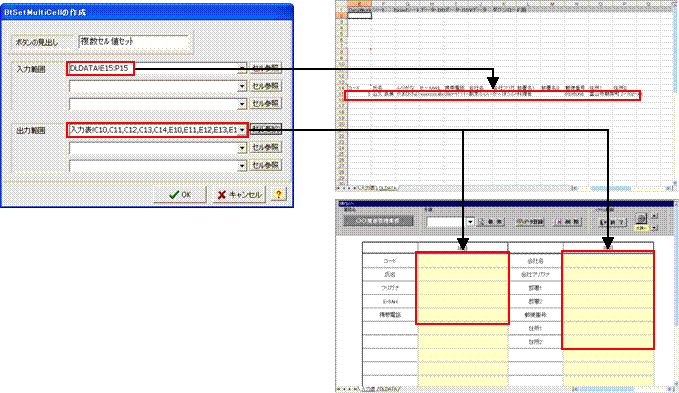Open the search combo box dropdown in lower toolbar

coord(470,222)
